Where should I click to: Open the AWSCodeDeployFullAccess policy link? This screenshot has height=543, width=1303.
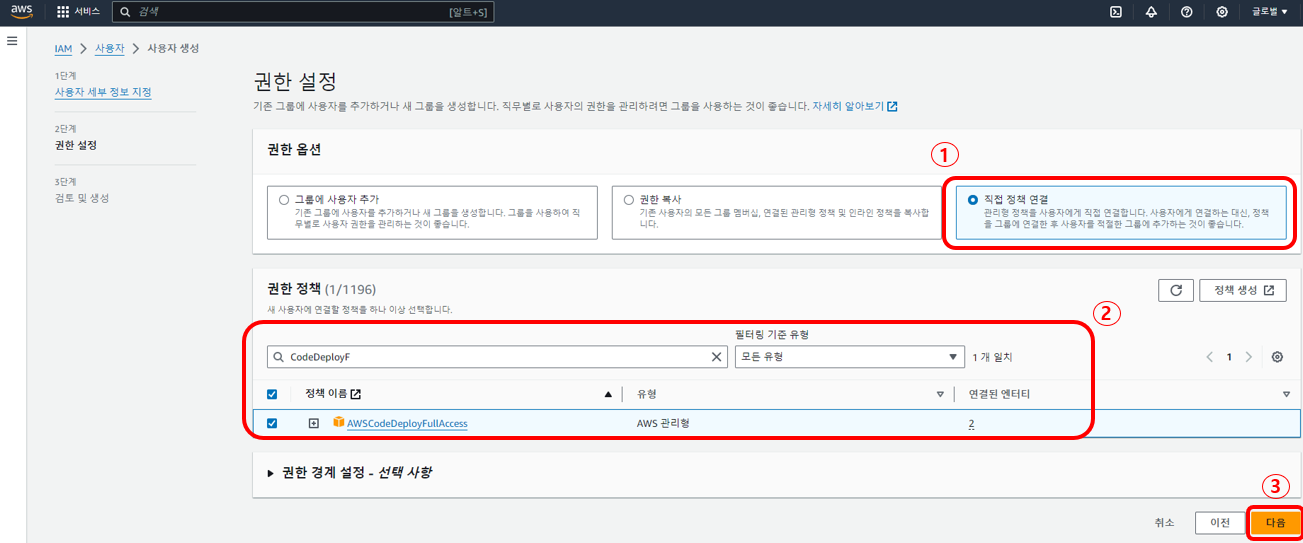(x=407, y=423)
